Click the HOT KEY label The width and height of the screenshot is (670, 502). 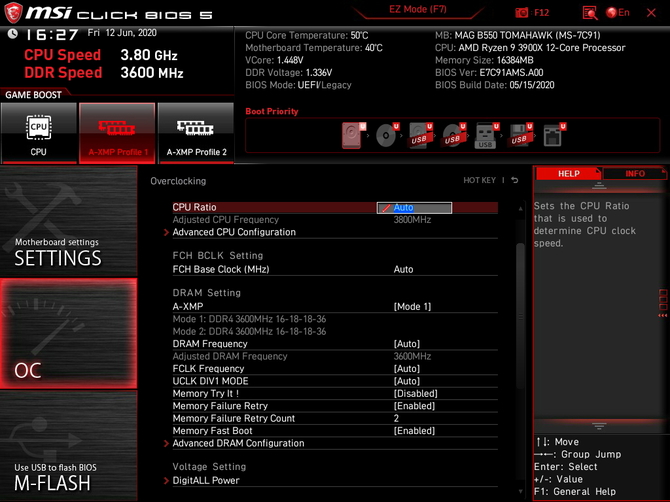(479, 180)
